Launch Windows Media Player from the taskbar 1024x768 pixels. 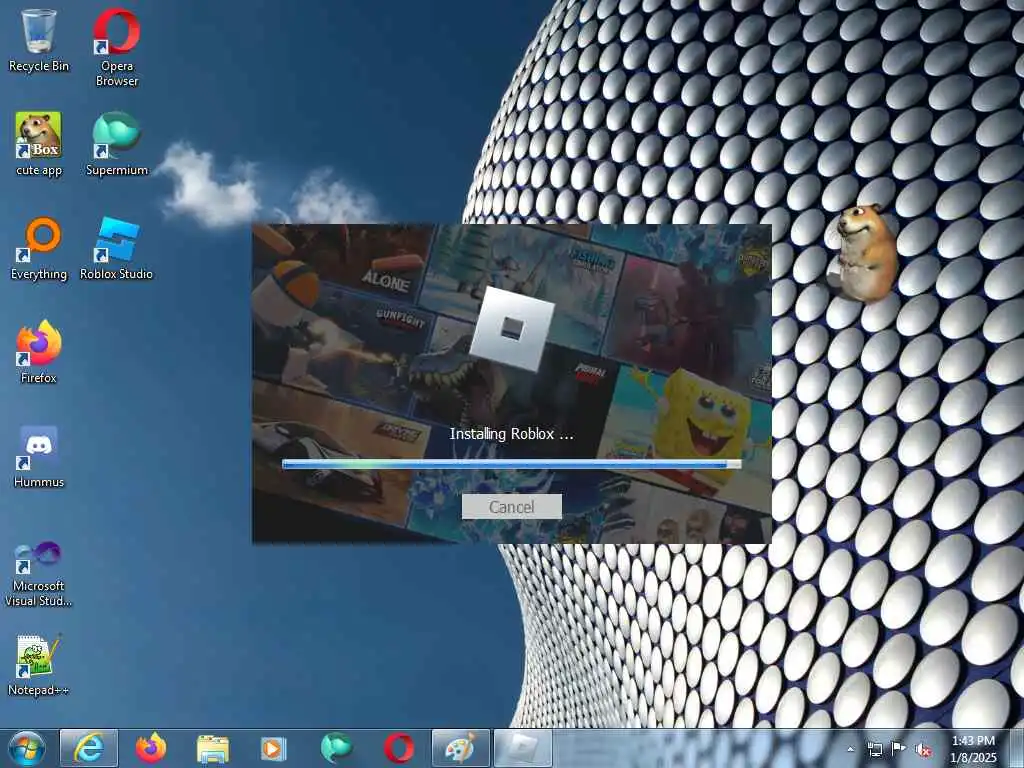[x=274, y=748]
